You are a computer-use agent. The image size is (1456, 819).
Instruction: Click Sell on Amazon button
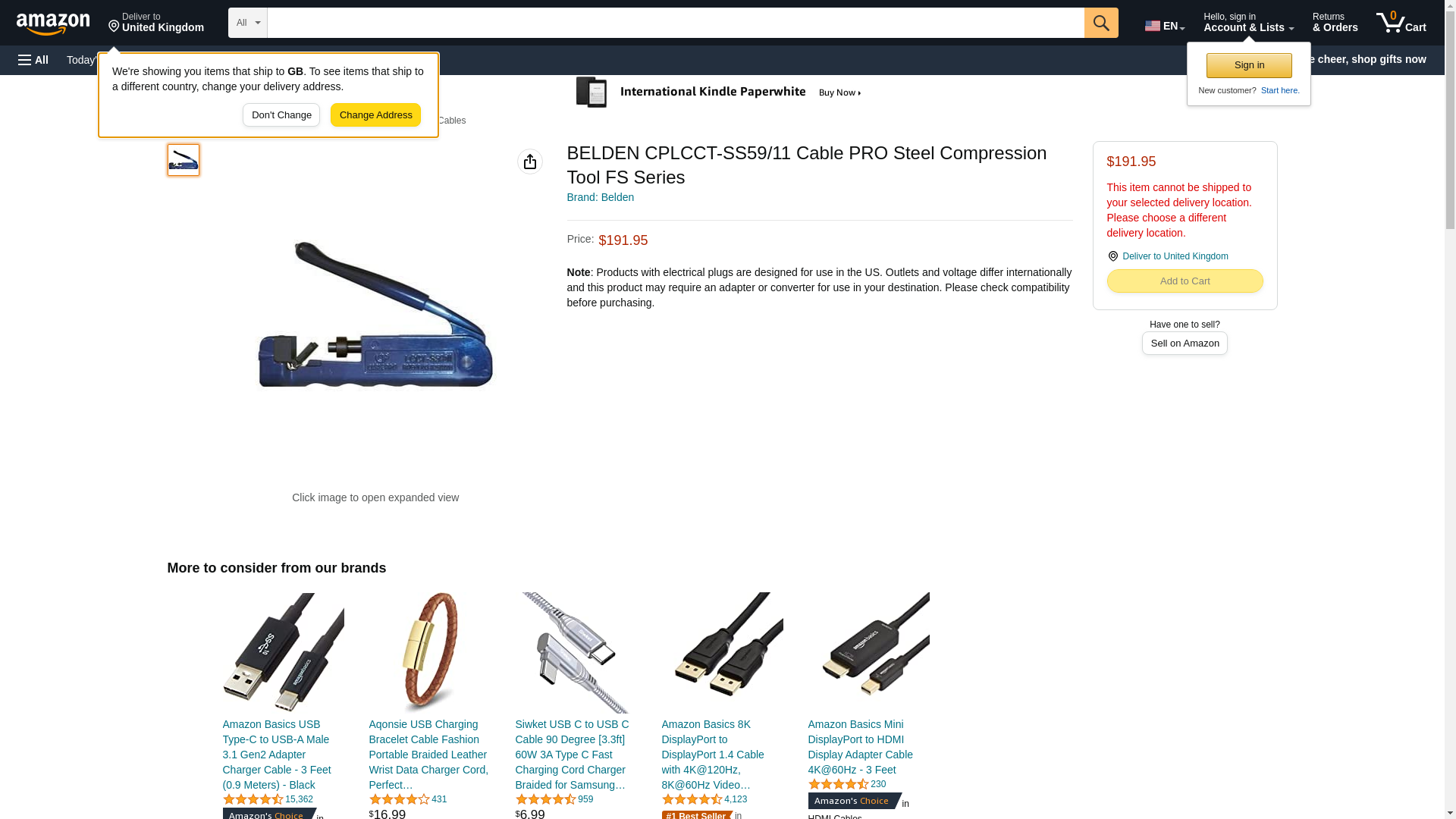click(x=1185, y=344)
